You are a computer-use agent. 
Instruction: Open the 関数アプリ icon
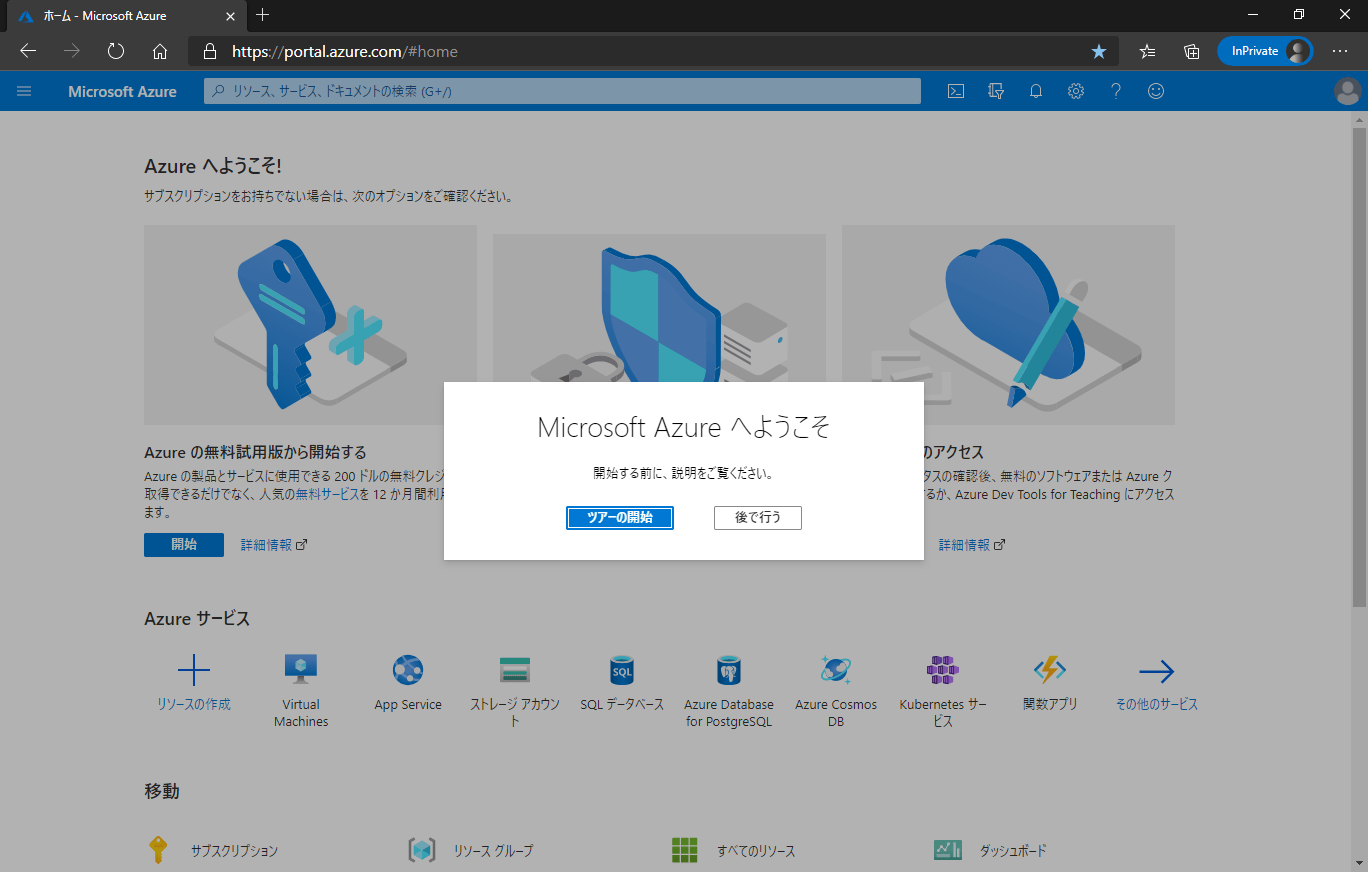click(x=1050, y=670)
